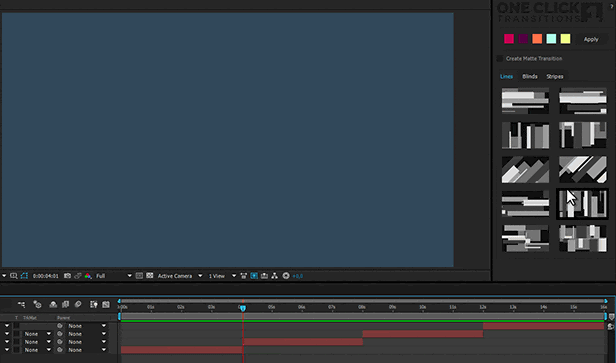
Task: Select the orange color swatch
Action: pyautogui.click(x=537, y=39)
